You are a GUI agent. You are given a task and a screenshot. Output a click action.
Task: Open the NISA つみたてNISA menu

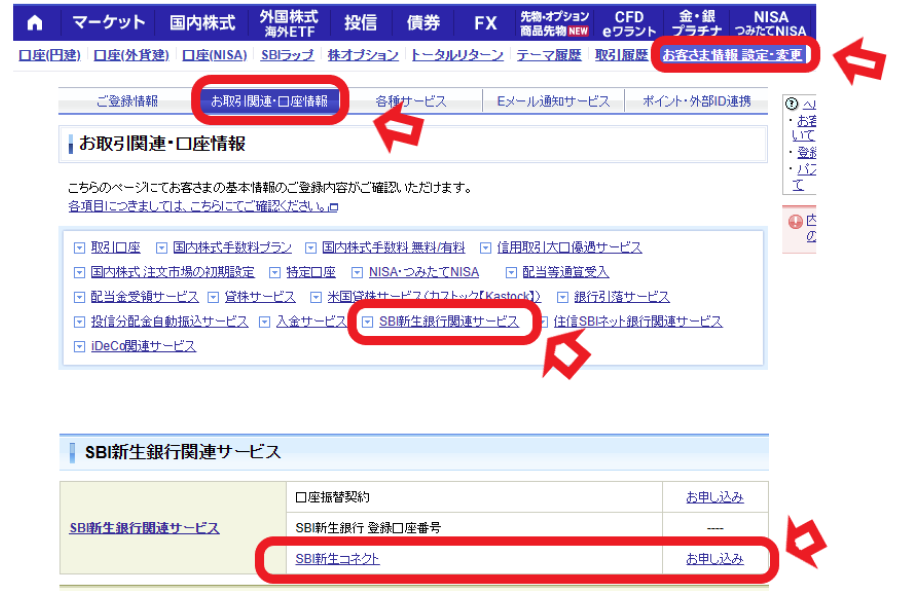(x=770, y=23)
